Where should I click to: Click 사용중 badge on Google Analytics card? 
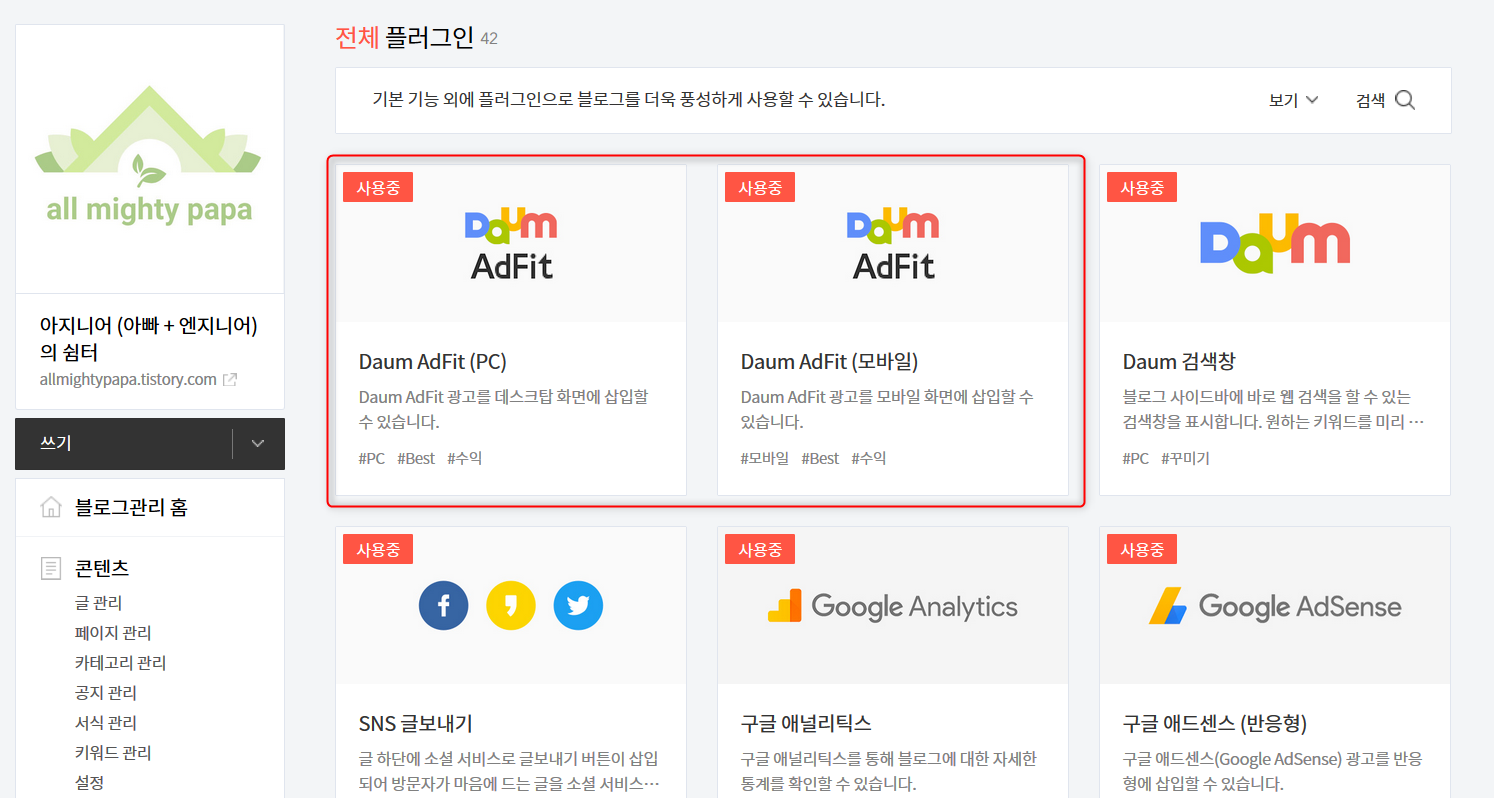pos(760,549)
